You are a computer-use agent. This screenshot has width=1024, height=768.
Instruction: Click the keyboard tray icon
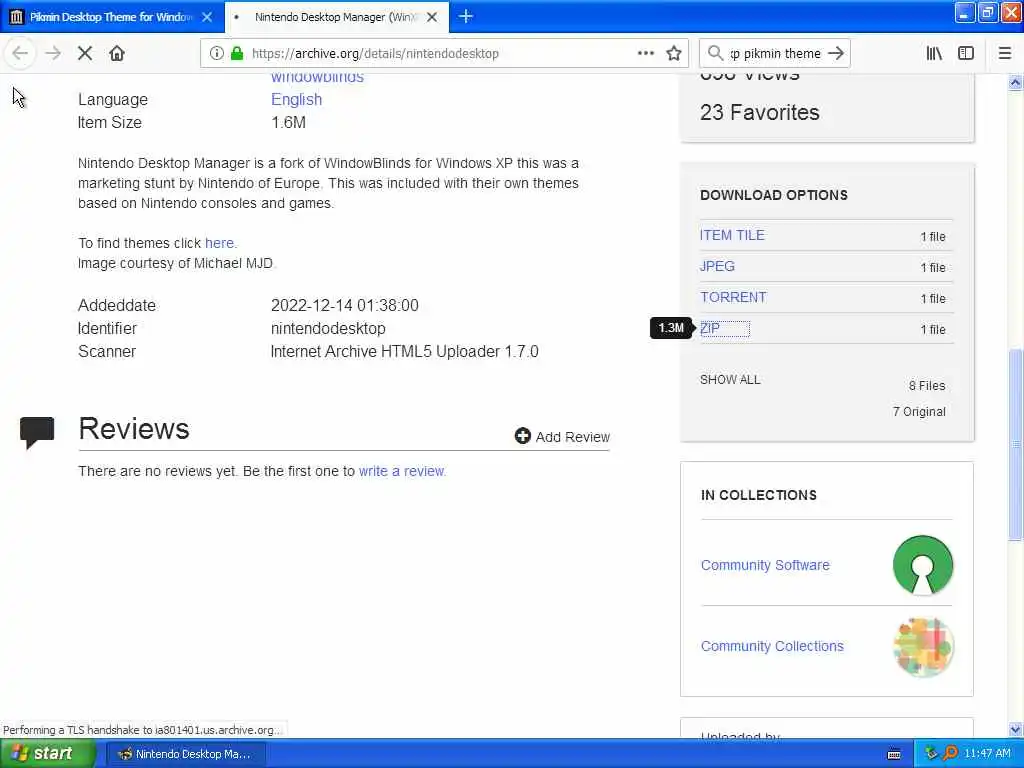pos(894,754)
